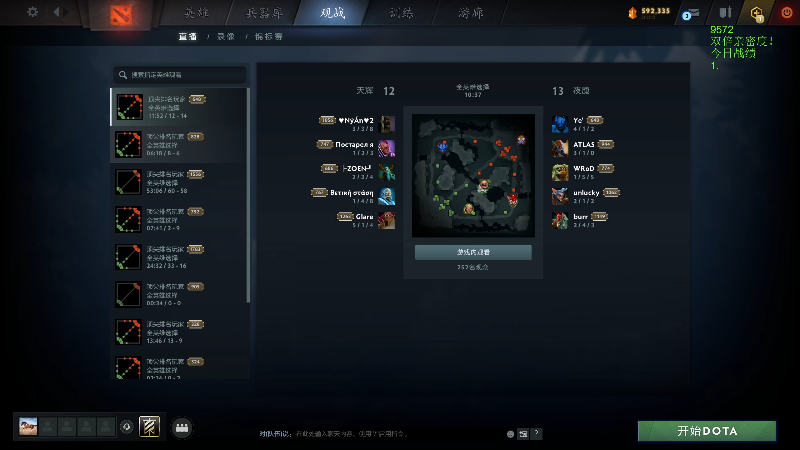800x450 pixels.
Task: Click the back navigation arrow
Action: [x=57, y=12]
